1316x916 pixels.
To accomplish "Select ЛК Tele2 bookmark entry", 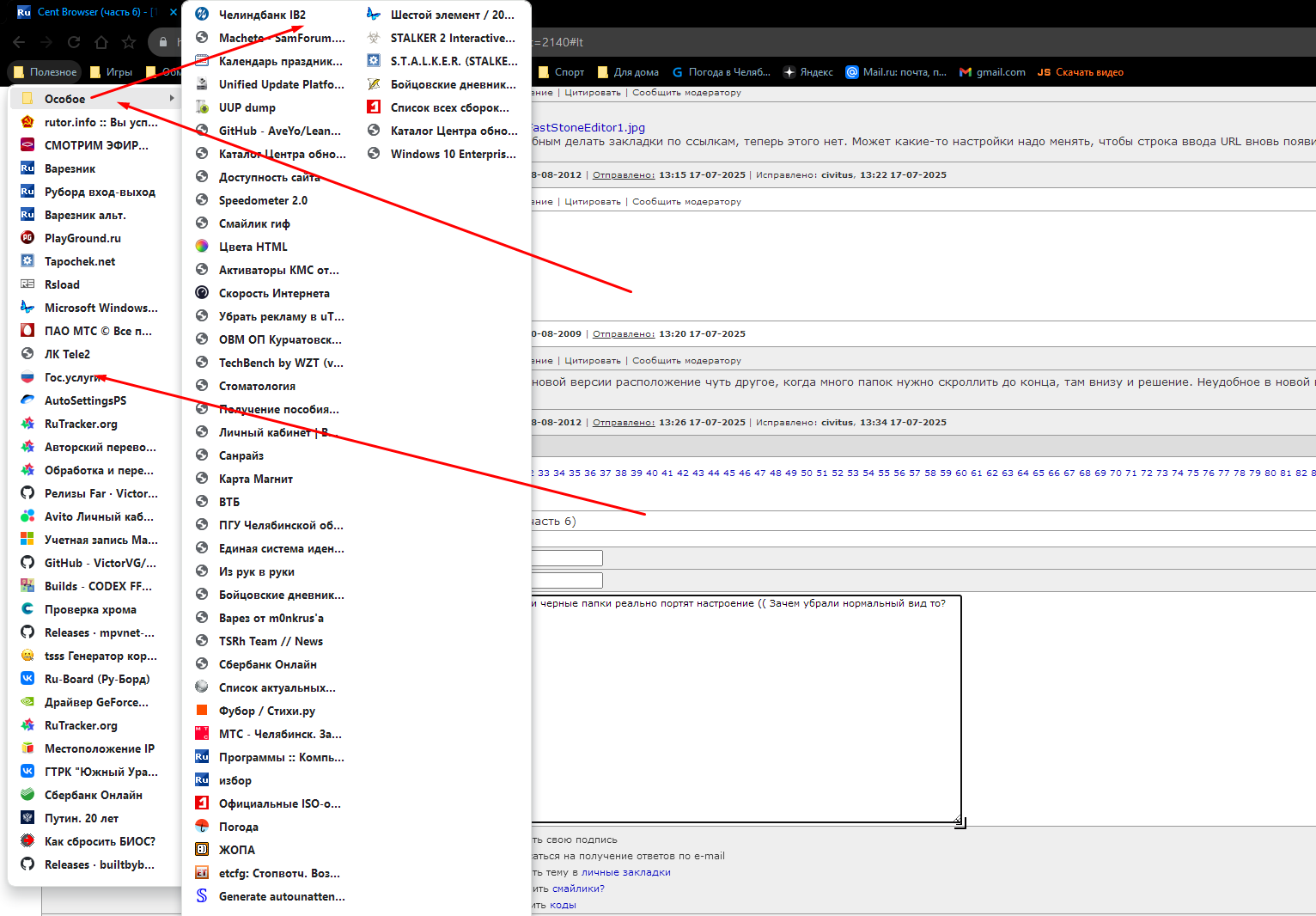I will pyautogui.click(x=67, y=354).
